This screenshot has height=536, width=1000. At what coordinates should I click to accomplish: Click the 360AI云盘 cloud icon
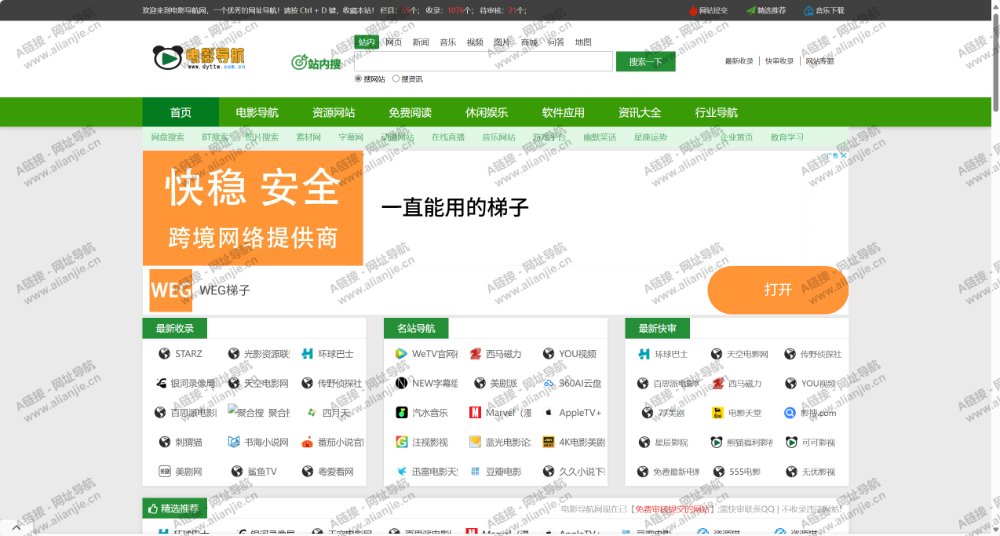tap(548, 383)
